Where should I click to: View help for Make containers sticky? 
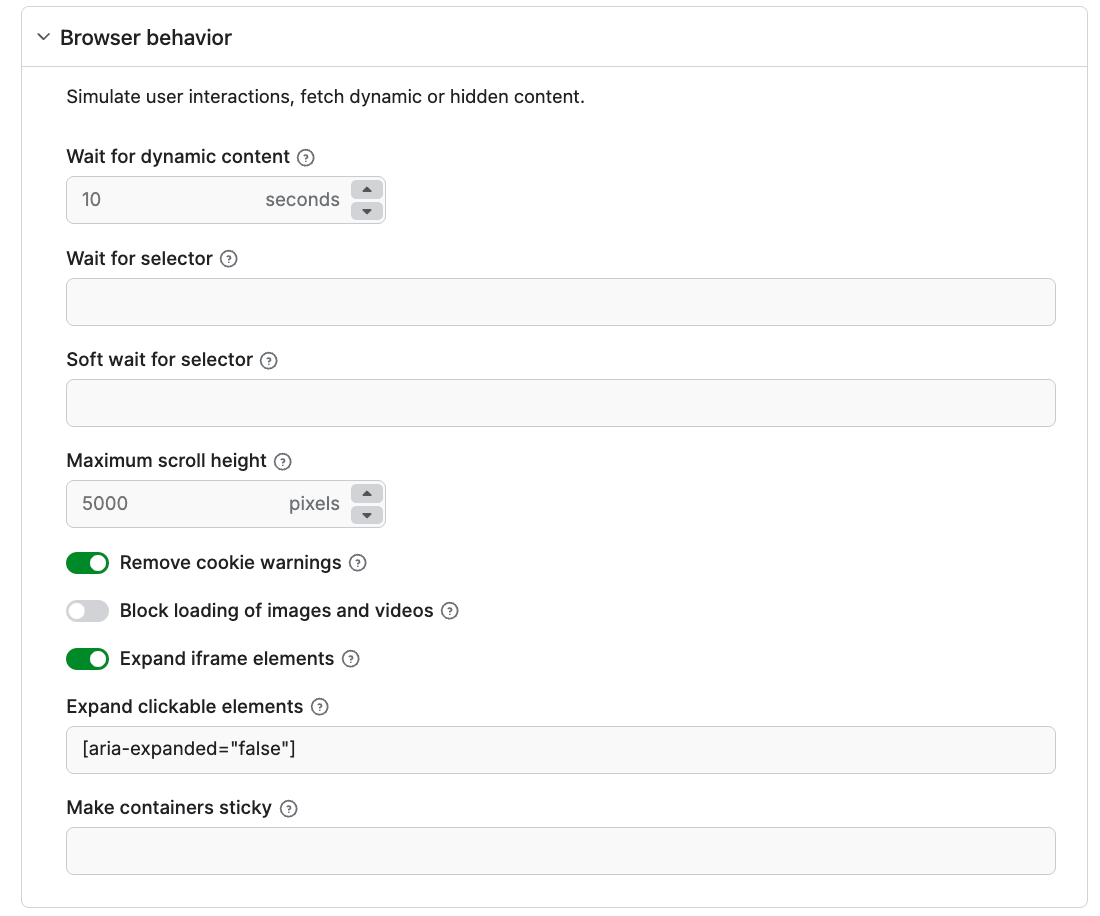[x=288, y=807]
